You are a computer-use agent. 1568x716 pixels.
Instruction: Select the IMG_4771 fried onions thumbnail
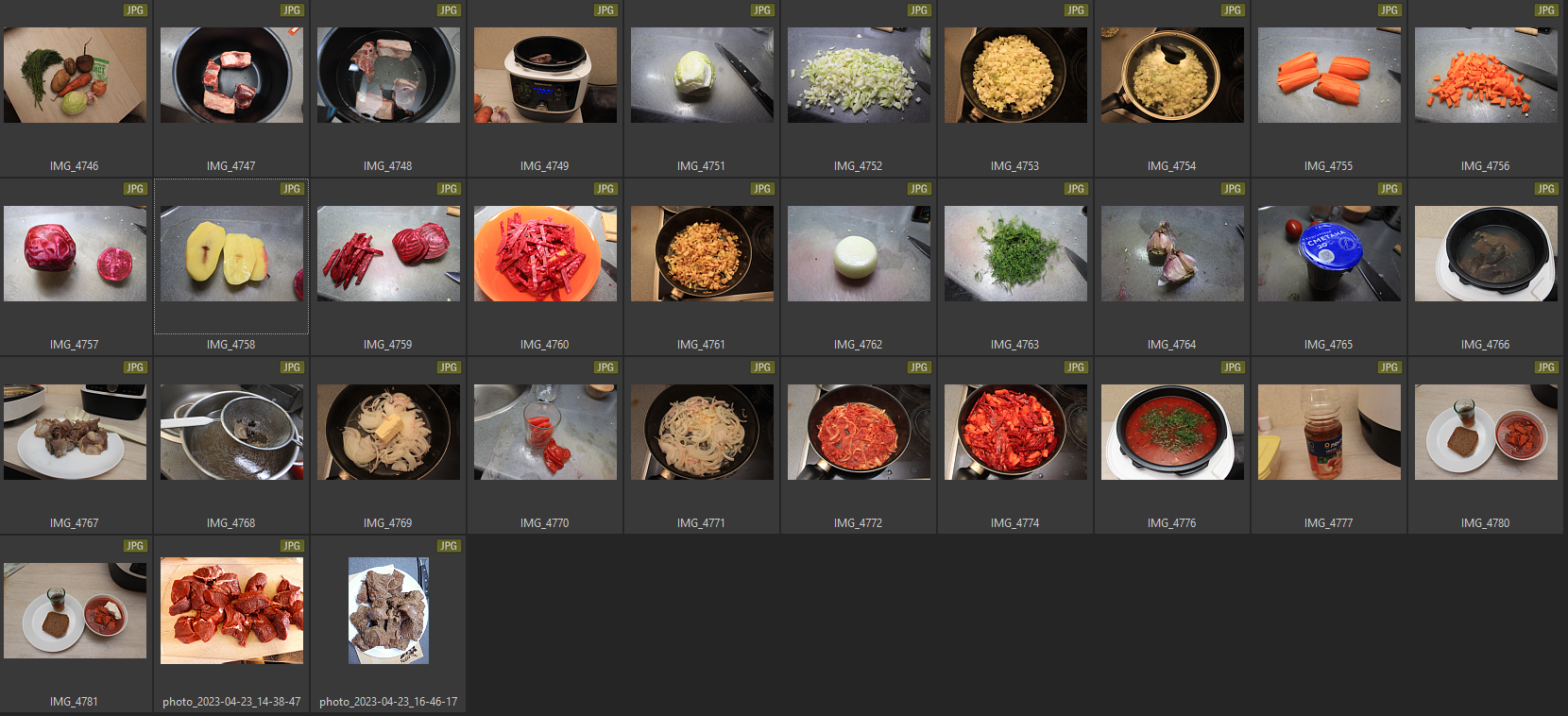click(702, 432)
